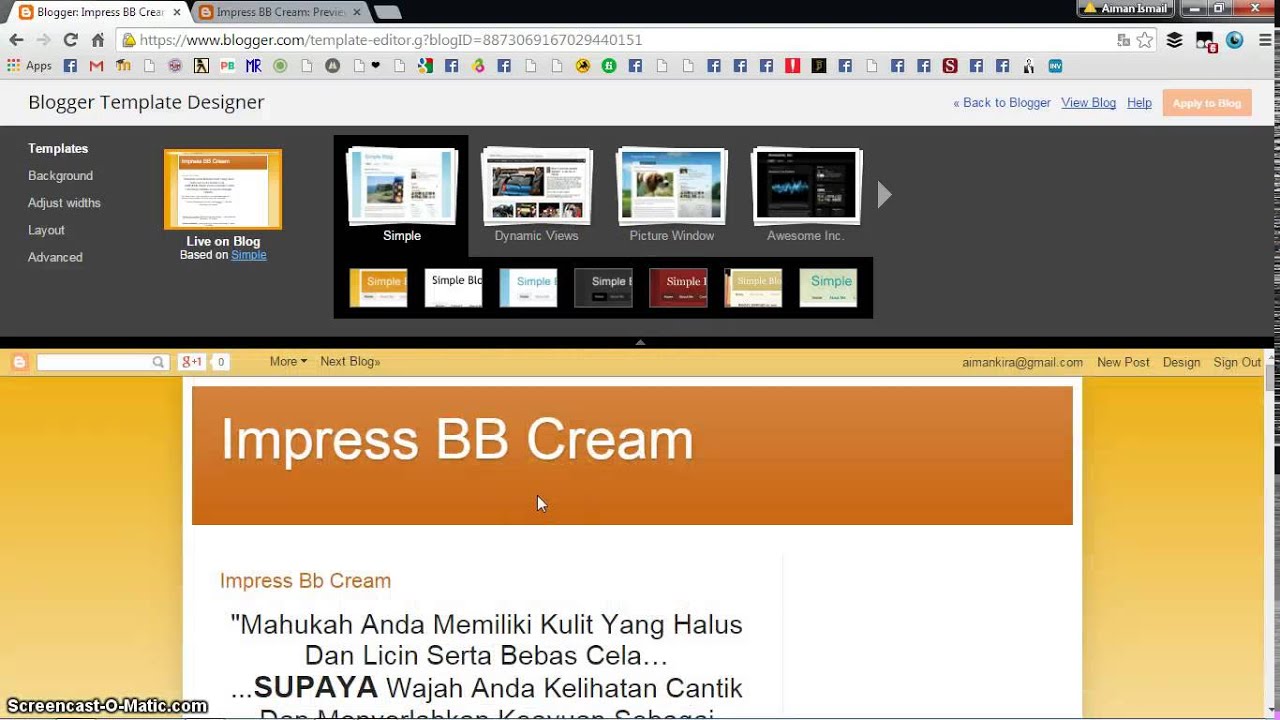Screen dimensions: 1280x720
Task: Switch to the Impress BB Cream: Preview tab
Action: coord(281,12)
